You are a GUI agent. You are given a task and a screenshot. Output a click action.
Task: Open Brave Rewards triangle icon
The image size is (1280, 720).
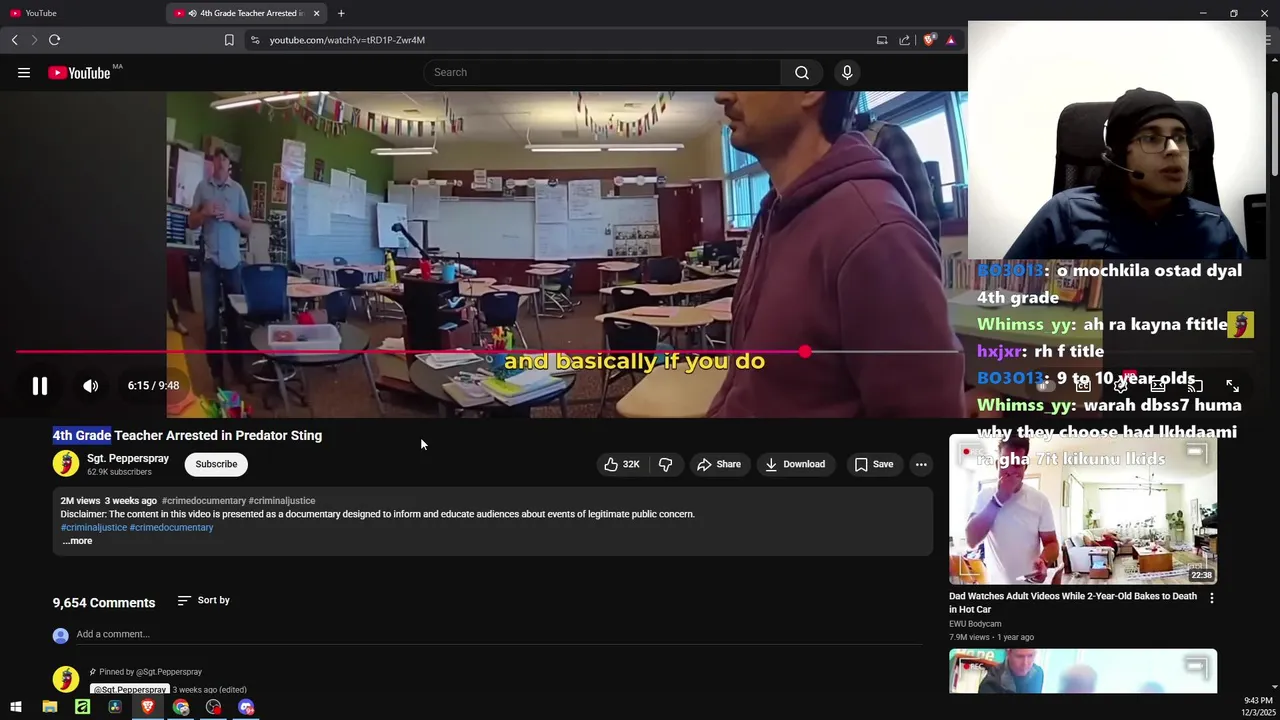[951, 40]
